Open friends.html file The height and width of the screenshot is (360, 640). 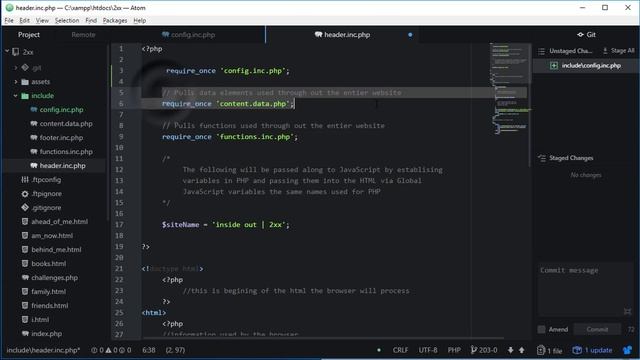(x=50, y=305)
